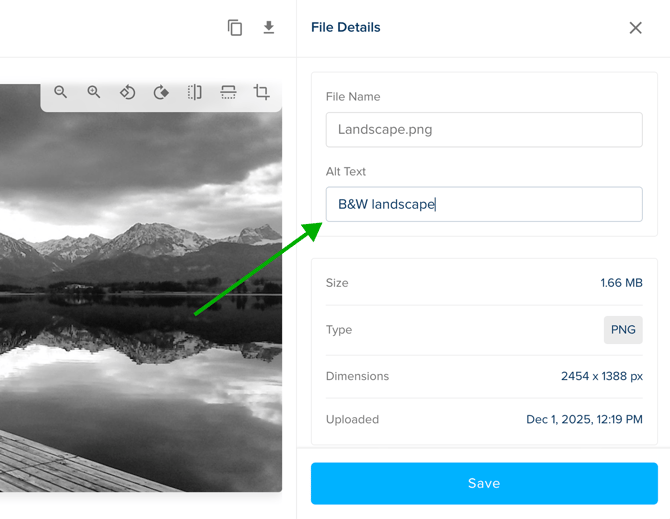The width and height of the screenshot is (670, 519).
Task: Click the File Details panel title
Action: pyautogui.click(x=346, y=28)
